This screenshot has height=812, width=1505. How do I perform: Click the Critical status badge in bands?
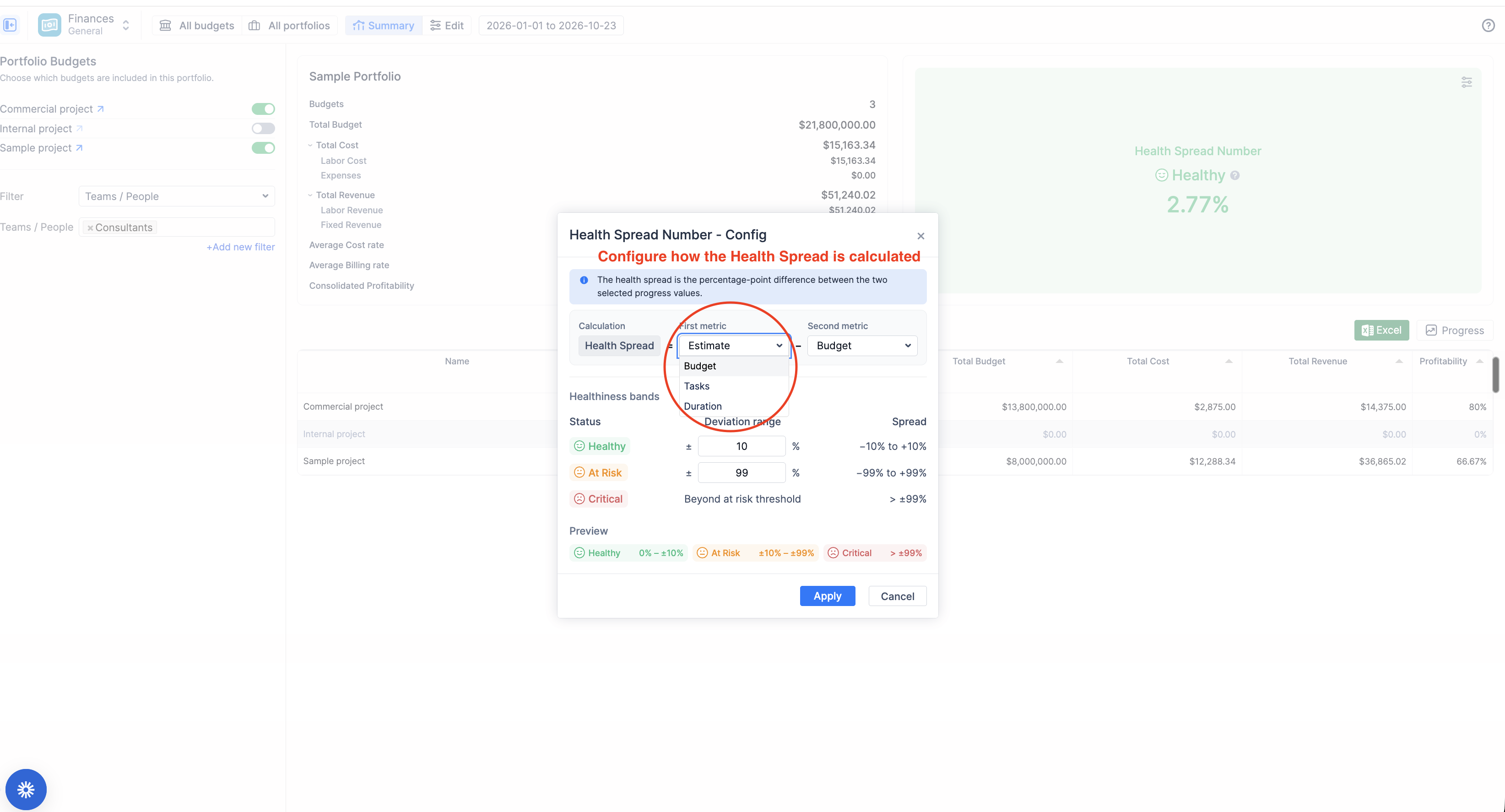[x=598, y=499]
